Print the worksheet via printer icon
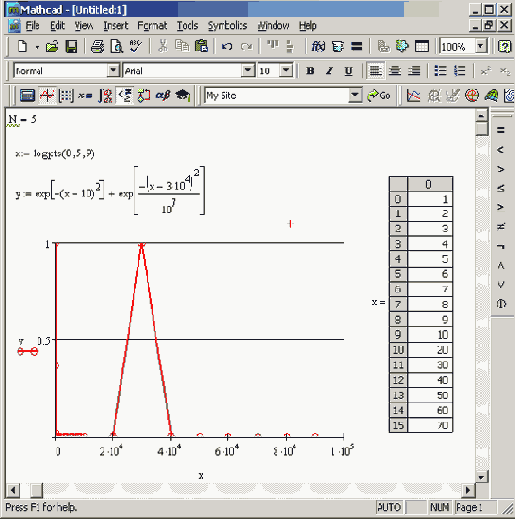Image resolution: width=515 pixels, height=519 pixels. pyautogui.click(x=97, y=46)
